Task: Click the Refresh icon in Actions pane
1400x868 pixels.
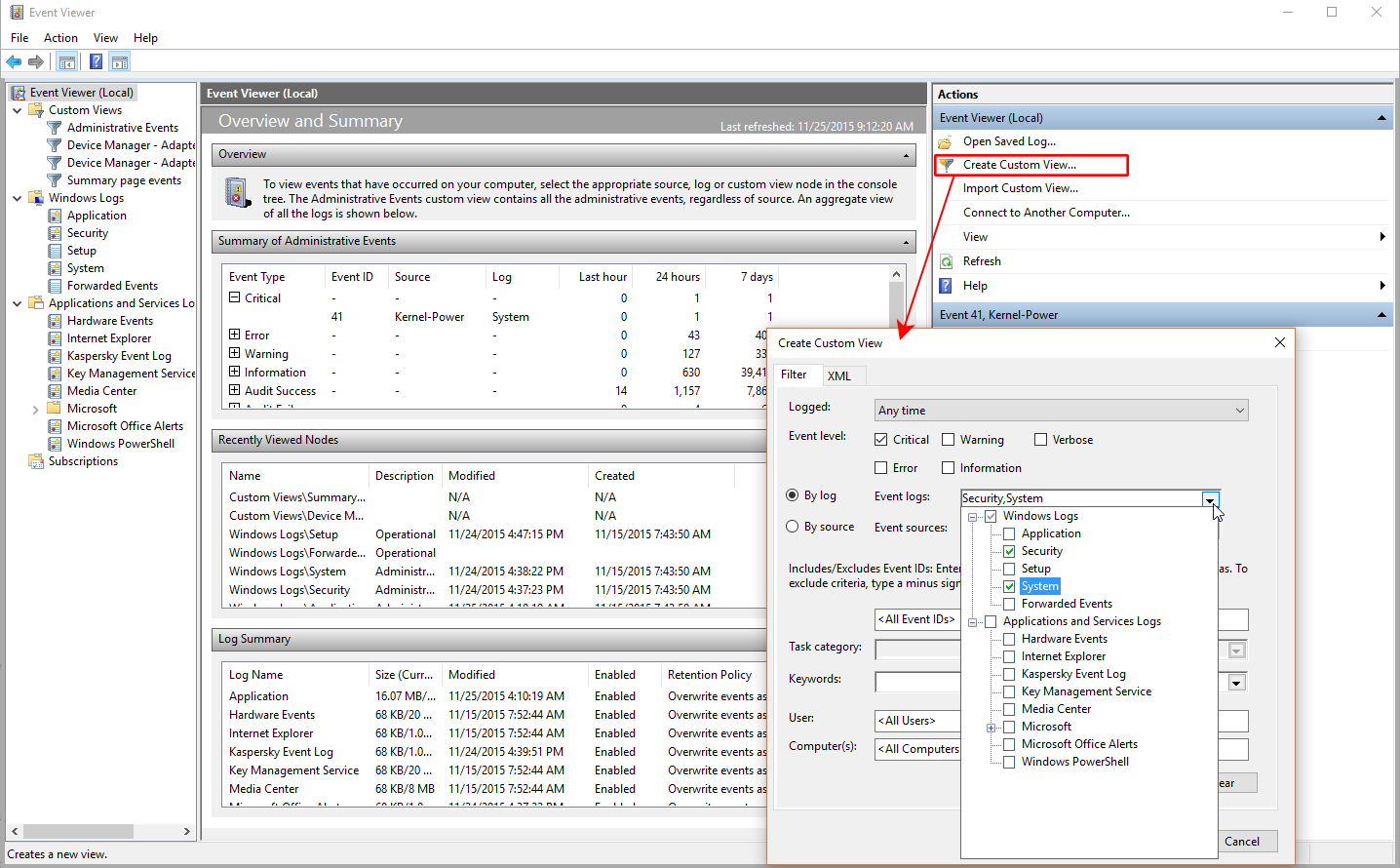Action: point(945,260)
